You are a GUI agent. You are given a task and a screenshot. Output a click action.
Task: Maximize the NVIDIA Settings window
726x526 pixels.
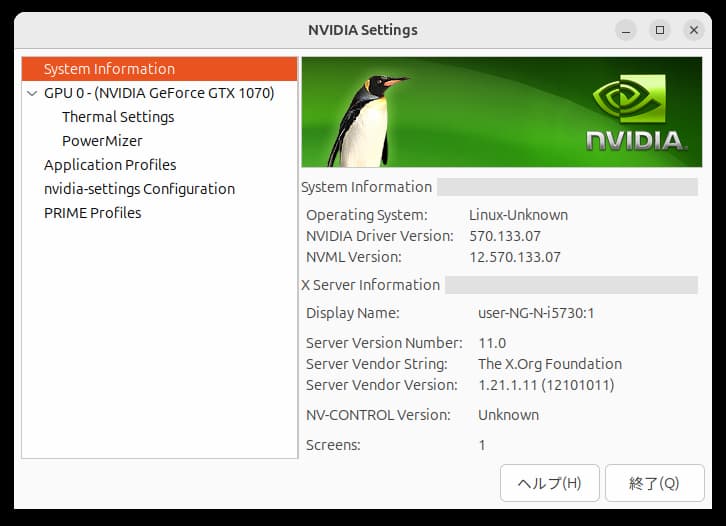pos(660,30)
